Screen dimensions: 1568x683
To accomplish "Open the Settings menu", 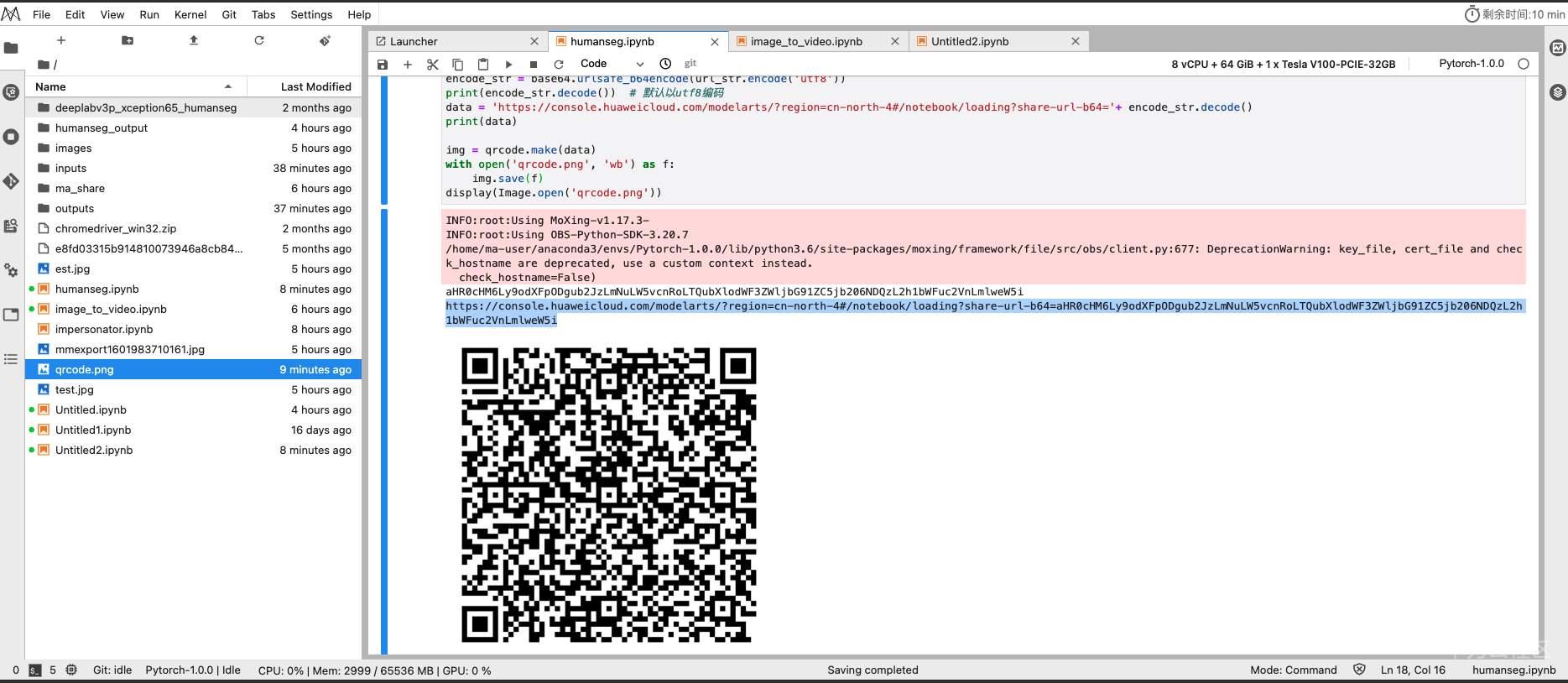I will click(311, 14).
